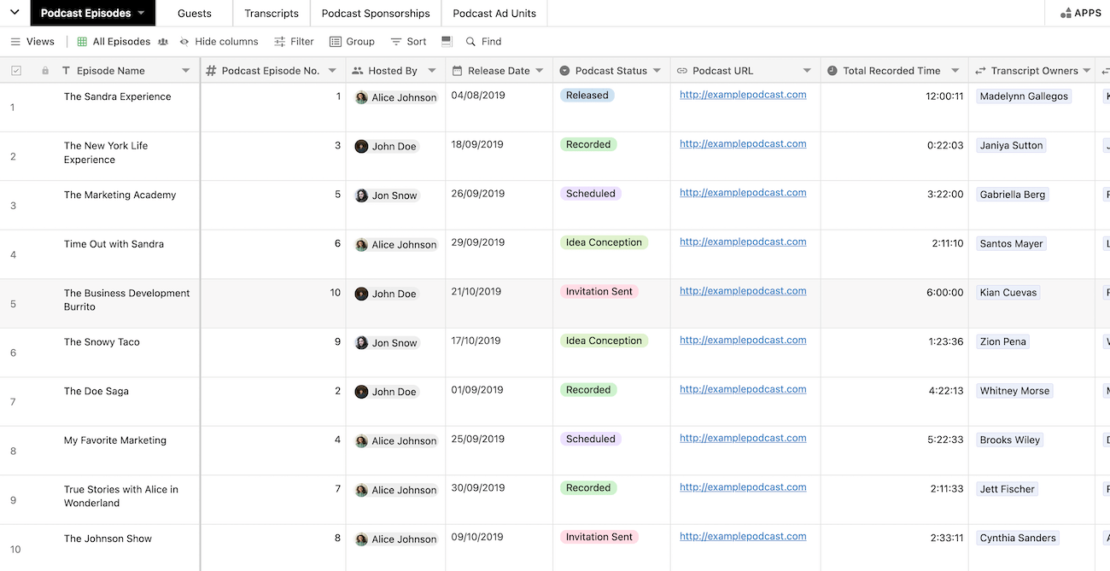Open the Podcast Sponsorships tab

click(x=375, y=13)
